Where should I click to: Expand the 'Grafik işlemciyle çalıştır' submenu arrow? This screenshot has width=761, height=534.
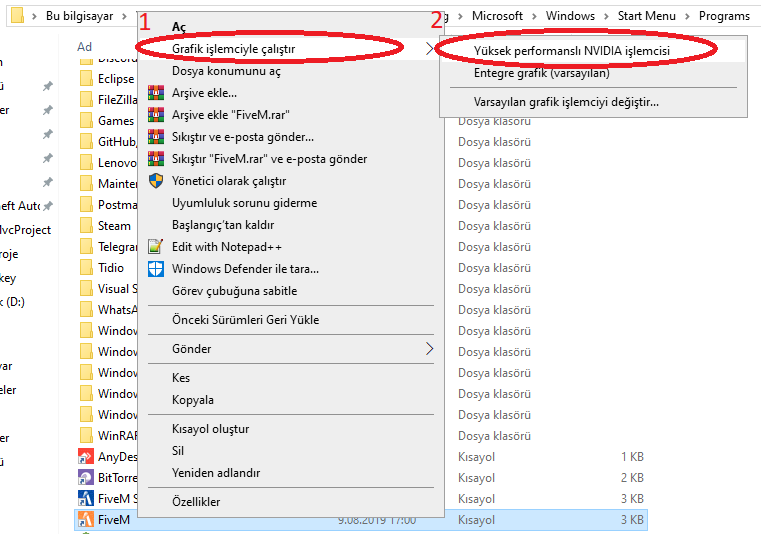(x=430, y=49)
